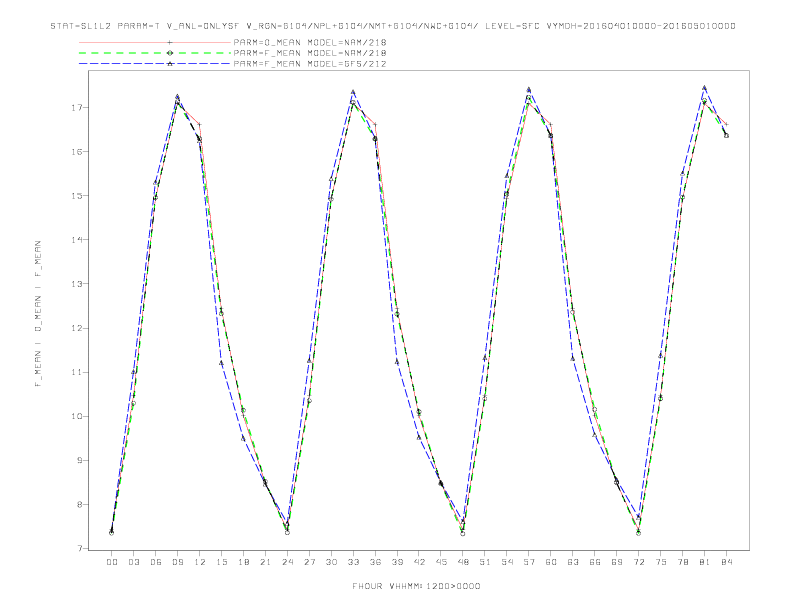Click x-axis tick label 51
The width and height of the screenshot is (792, 612).
click(485, 562)
